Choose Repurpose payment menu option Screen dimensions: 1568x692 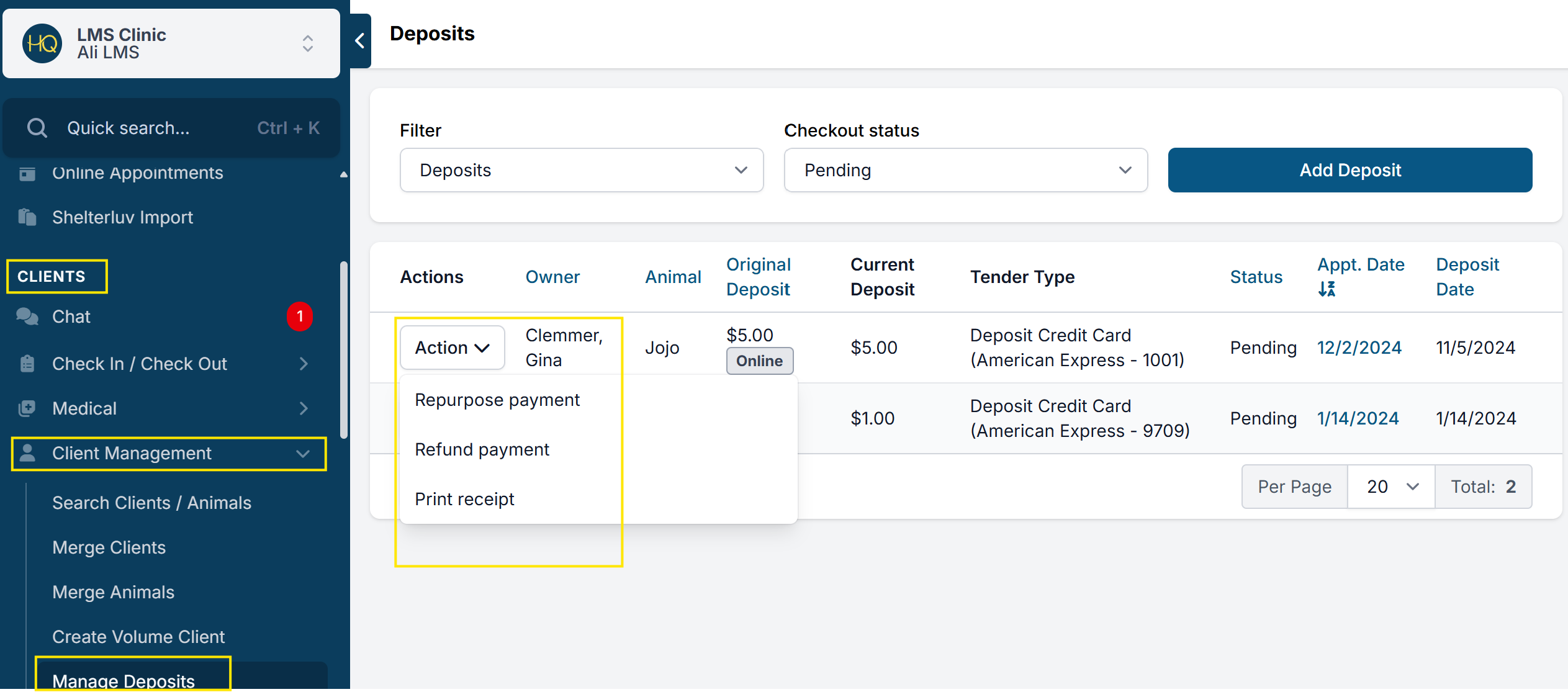(x=497, y=400)
